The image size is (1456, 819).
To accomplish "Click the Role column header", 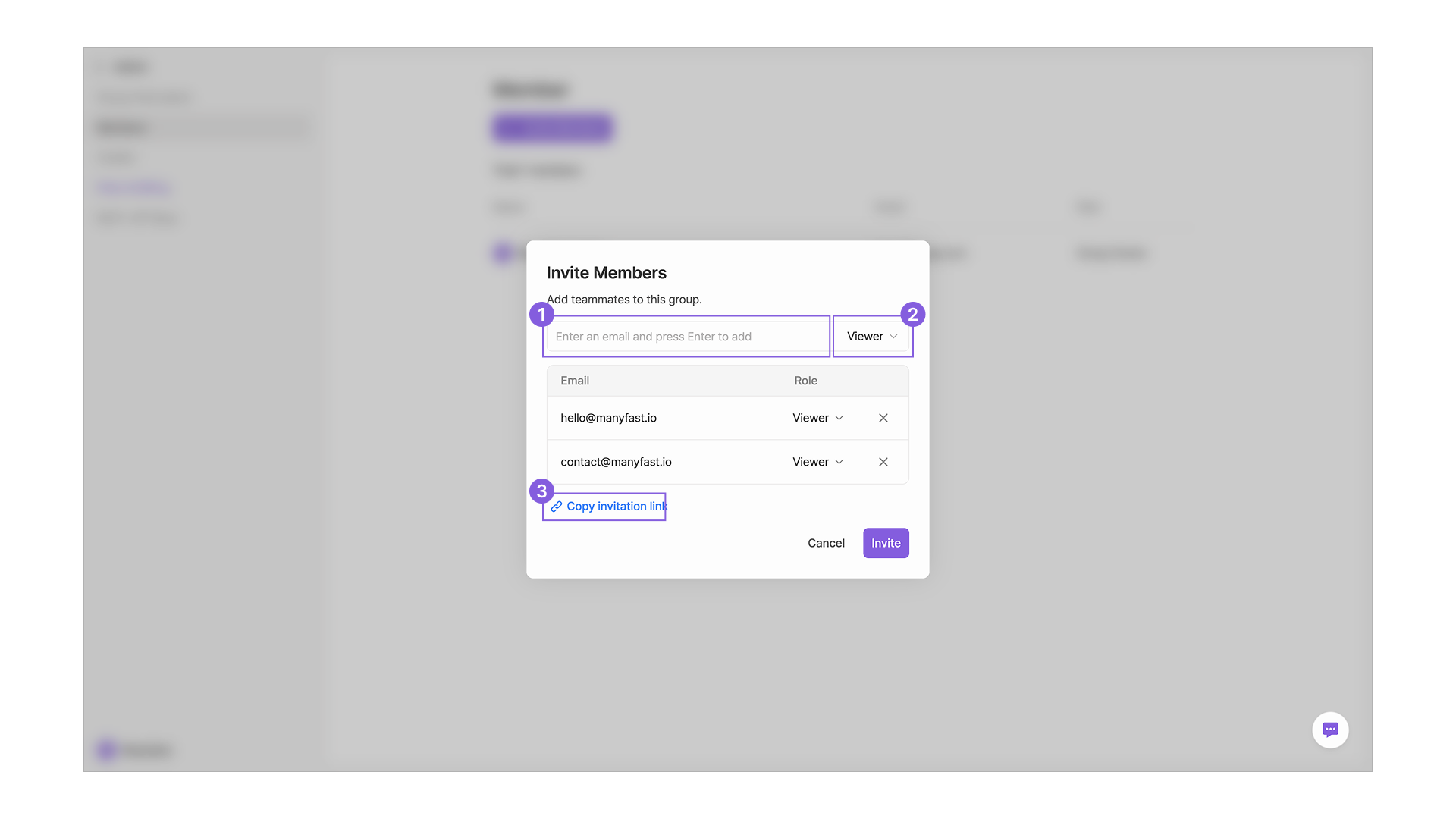I will click(x=805, y=381).
